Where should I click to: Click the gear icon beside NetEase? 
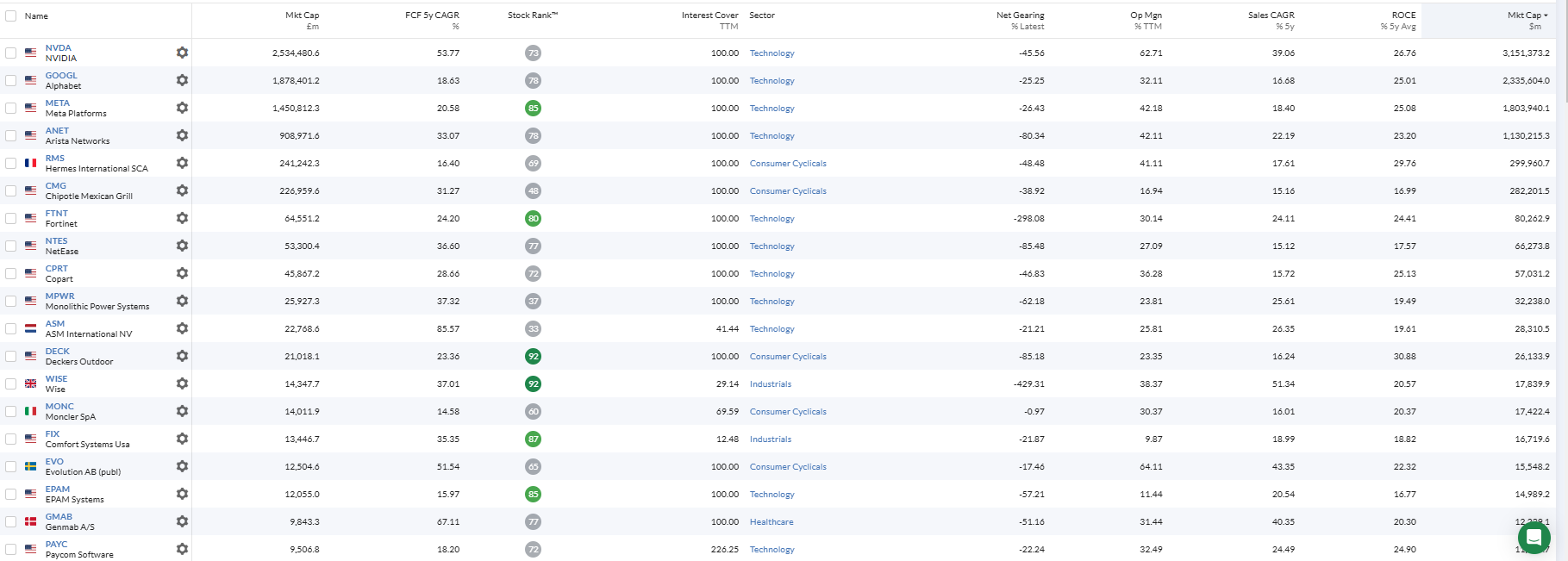(x=182, y=246)
